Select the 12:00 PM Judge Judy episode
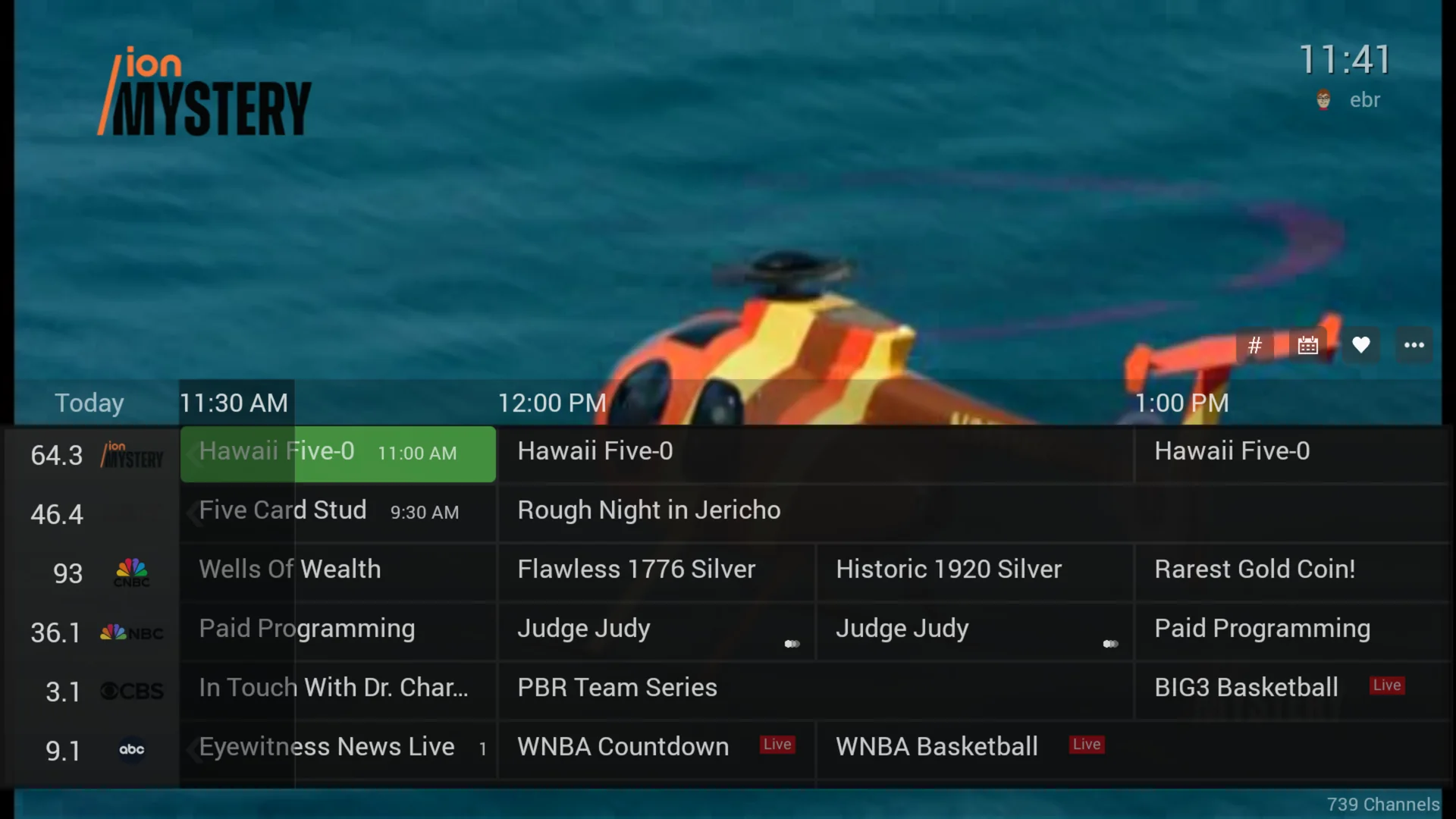Screen dimensions: 1456x819 (657, 632)
